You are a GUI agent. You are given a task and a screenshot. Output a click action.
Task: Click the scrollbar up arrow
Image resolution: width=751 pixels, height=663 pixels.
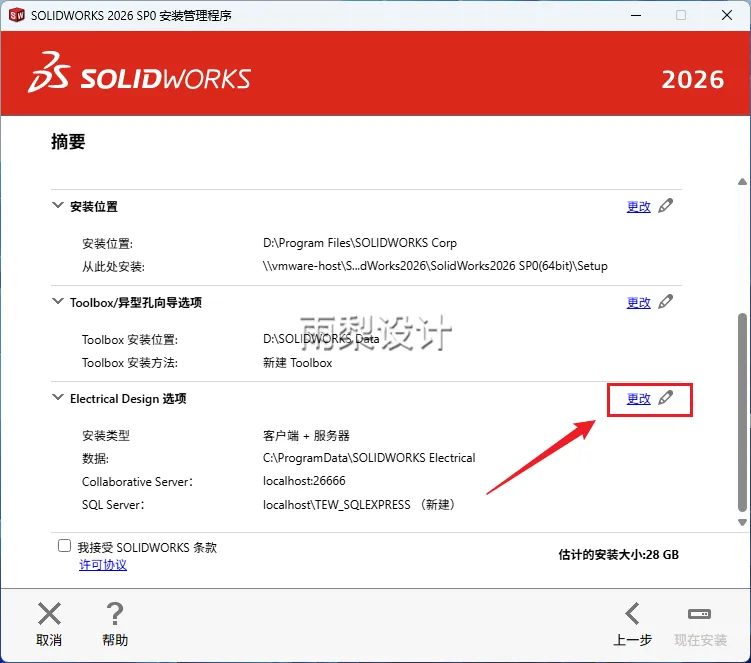pos(742,182)
